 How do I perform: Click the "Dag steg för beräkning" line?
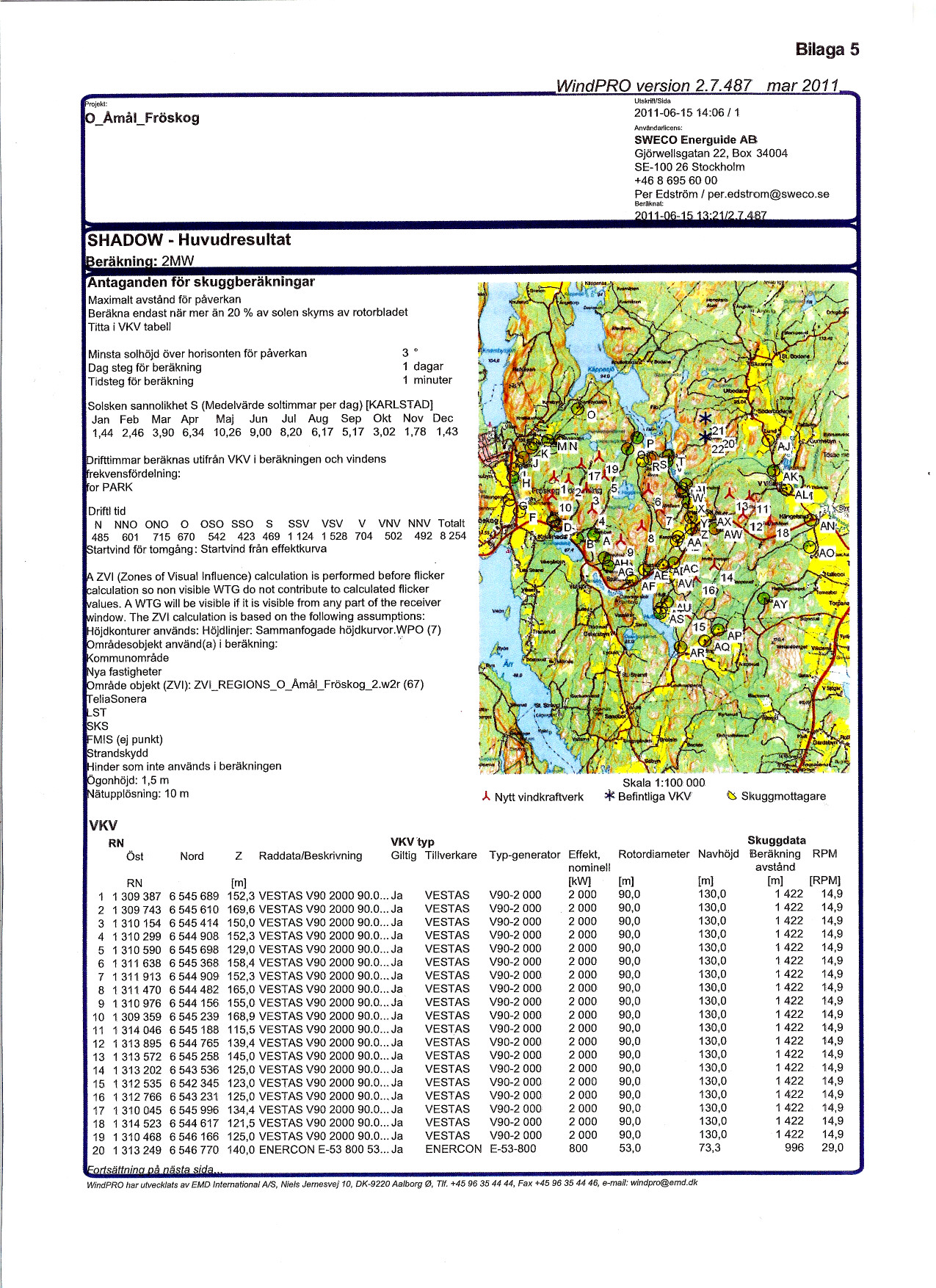(145, 367)
